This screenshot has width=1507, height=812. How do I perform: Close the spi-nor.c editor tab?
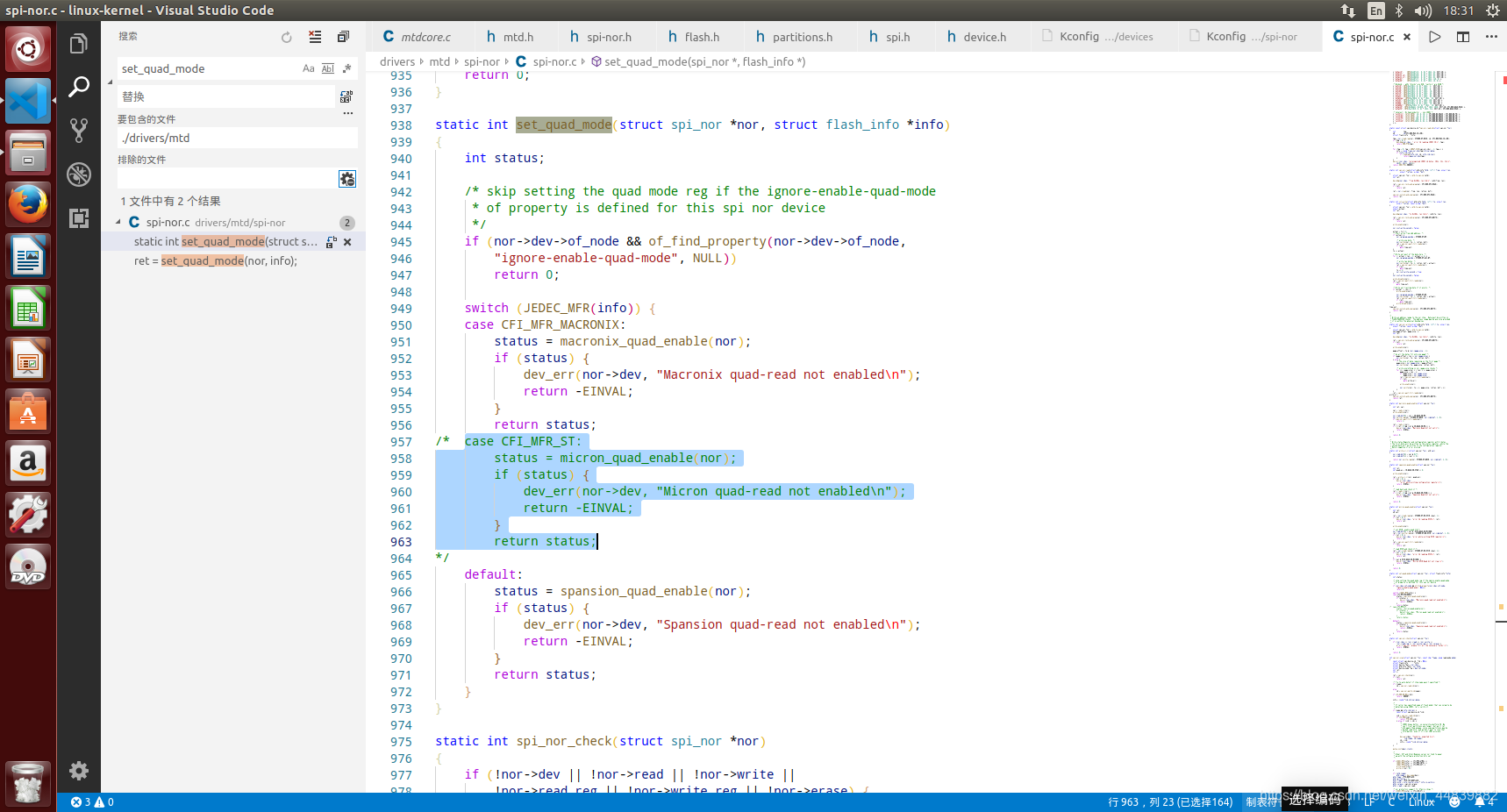[x=1407, y=37]
